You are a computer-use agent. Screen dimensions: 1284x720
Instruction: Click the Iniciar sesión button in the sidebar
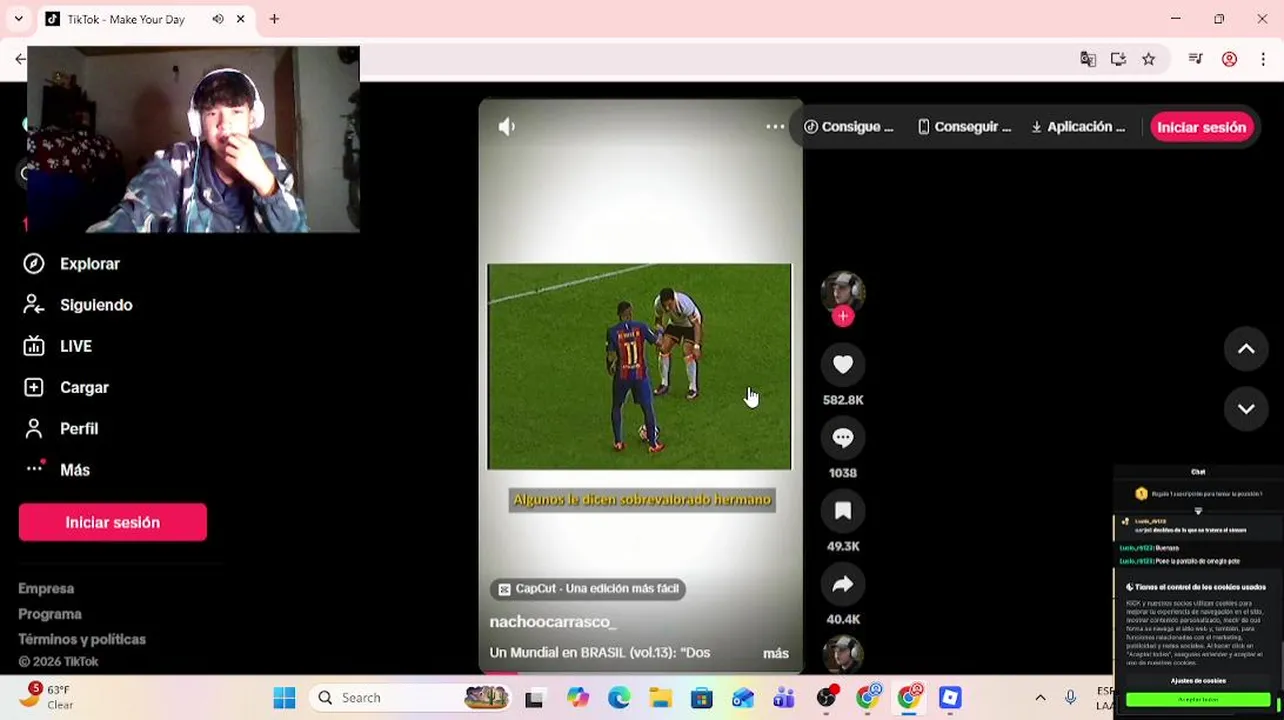tap(112, 522)
